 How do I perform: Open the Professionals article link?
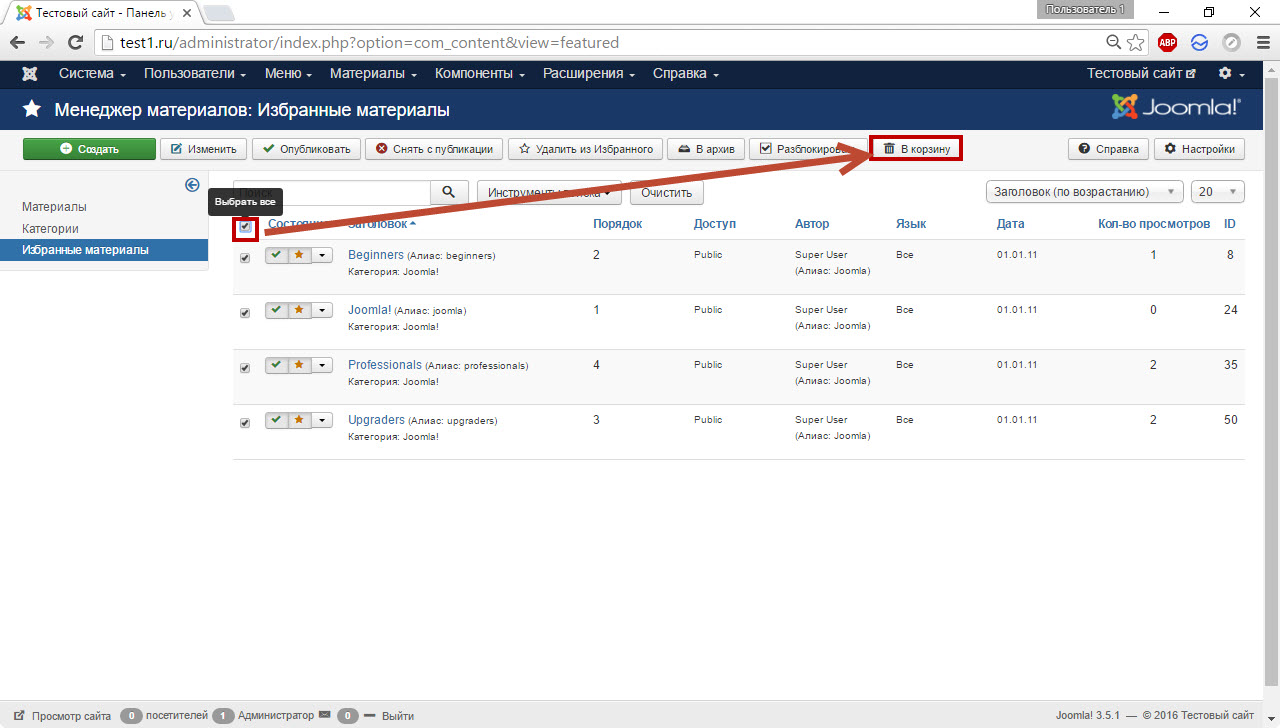pos(385,365)
